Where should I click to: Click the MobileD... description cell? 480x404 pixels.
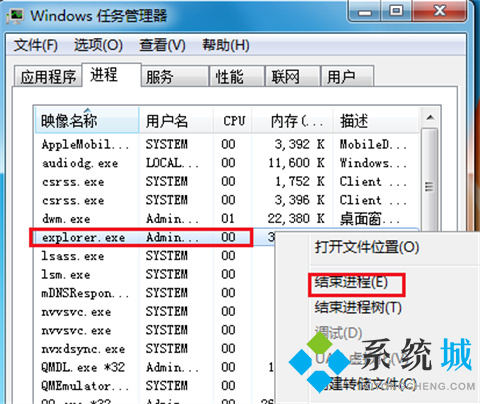[x=373, y=144]
